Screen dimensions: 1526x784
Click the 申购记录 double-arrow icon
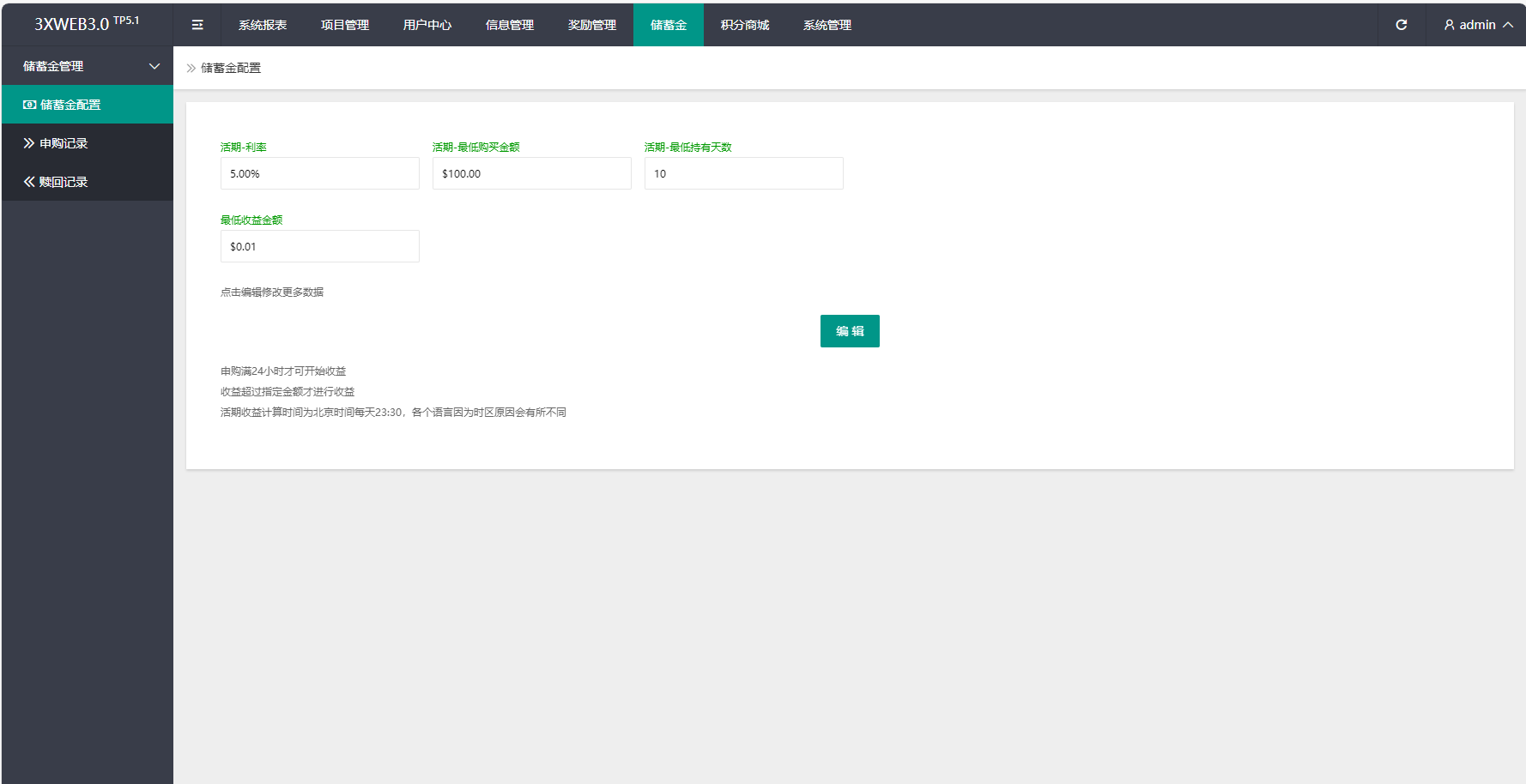pos(29,143)
